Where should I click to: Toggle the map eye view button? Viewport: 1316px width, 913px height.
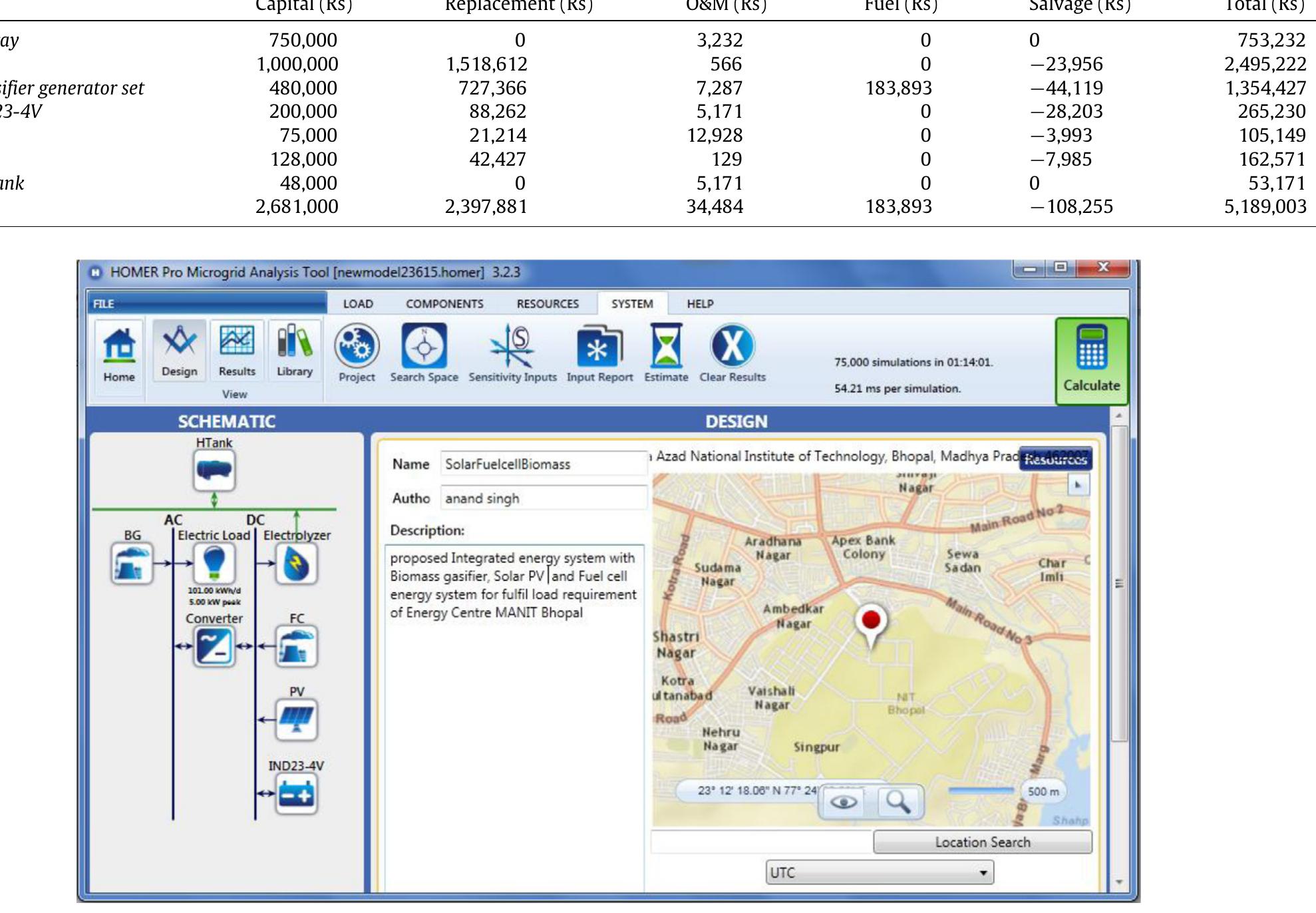pyautogui.click(x=844, y=801)
